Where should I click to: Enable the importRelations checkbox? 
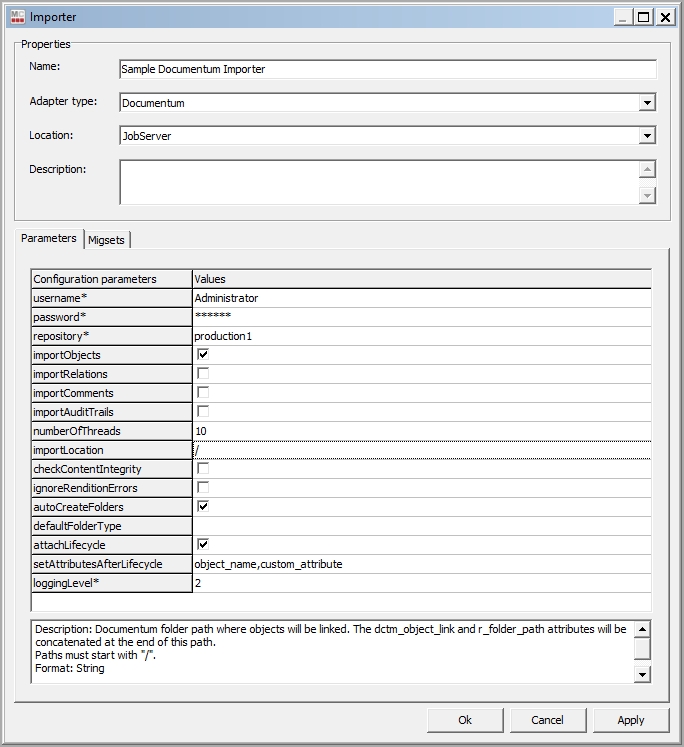coord(203,374)
